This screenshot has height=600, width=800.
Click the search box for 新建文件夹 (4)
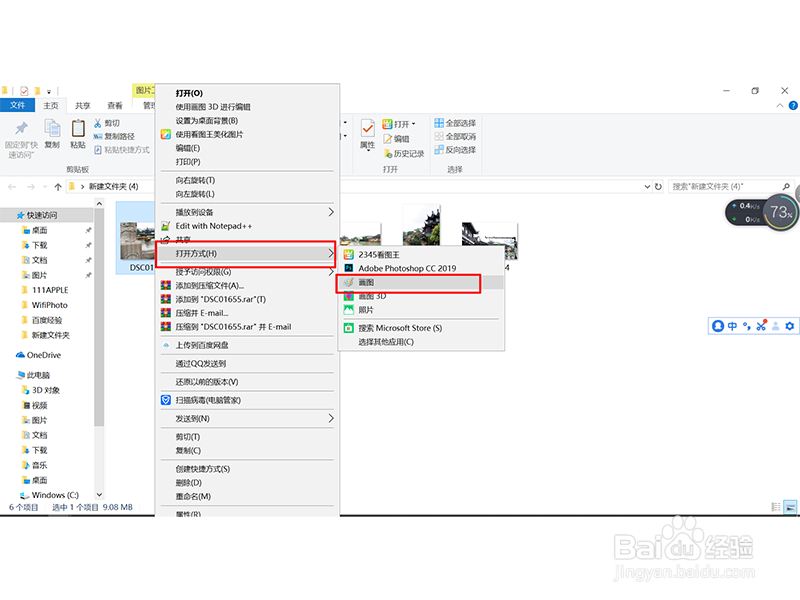[x=730, y=187]
